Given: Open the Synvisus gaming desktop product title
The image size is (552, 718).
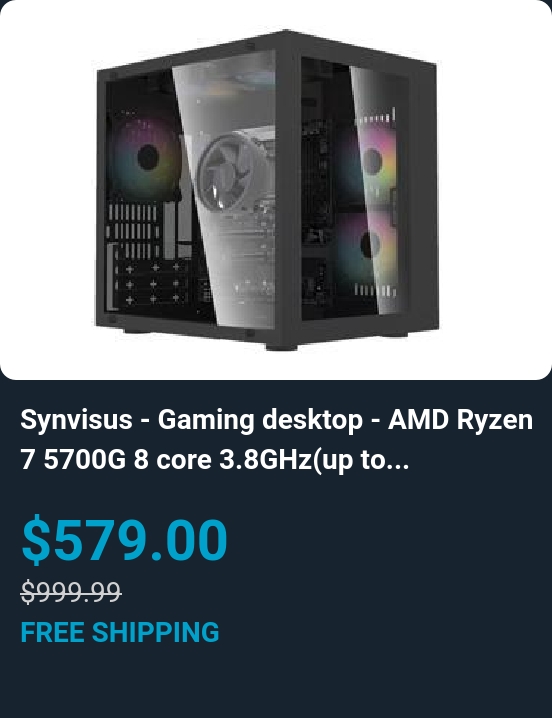Looking at the screenshot, I should click(276, 440).
